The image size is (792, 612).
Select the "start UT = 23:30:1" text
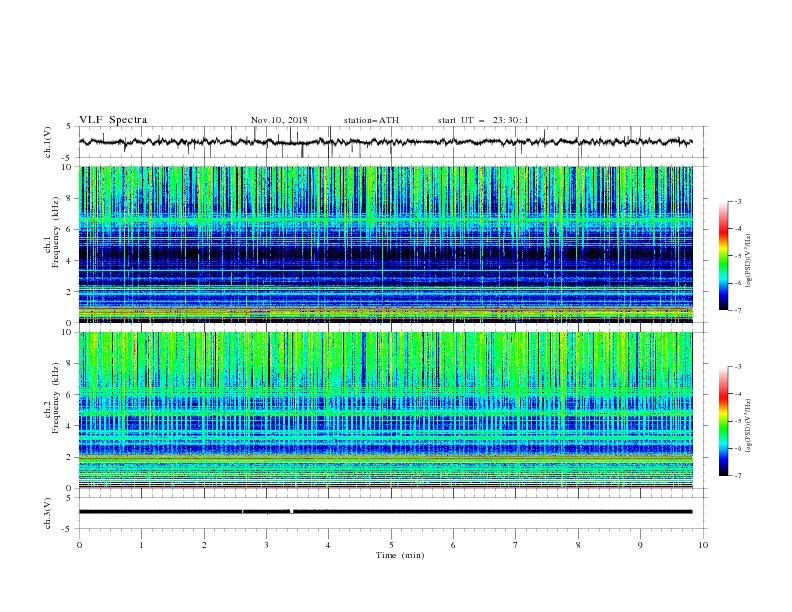coord(483,120)
